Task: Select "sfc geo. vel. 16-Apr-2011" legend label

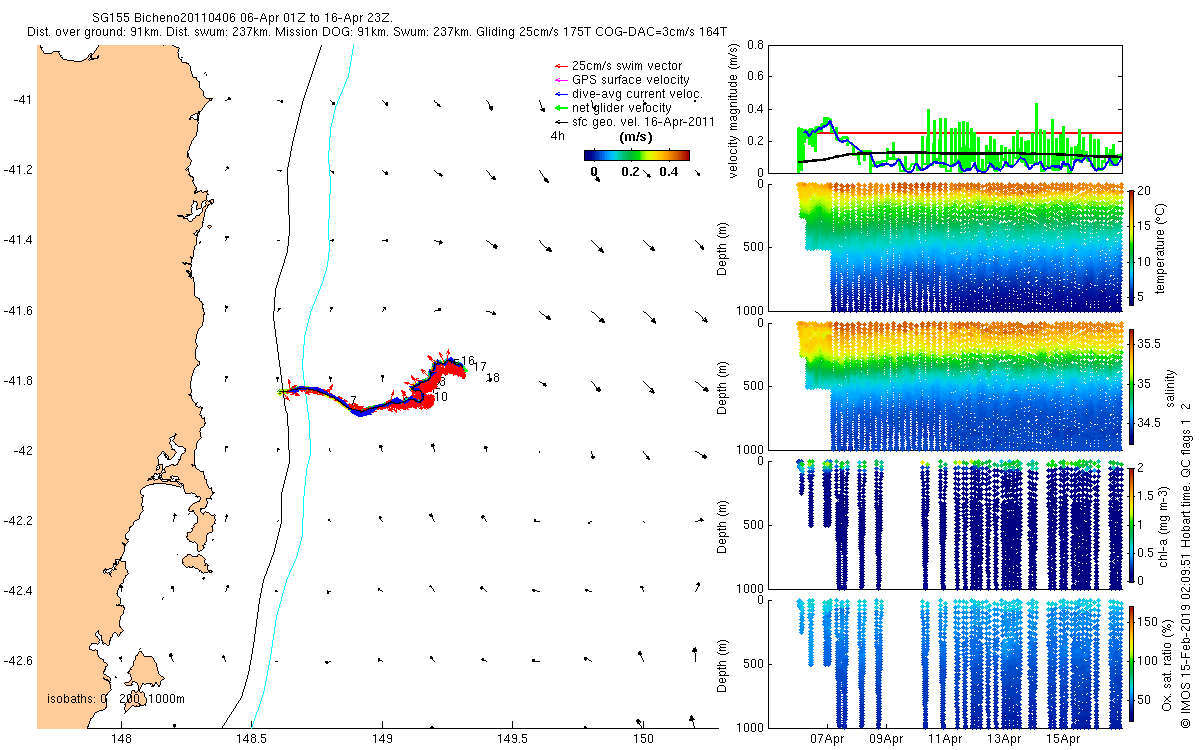Action: coord(643,122)
